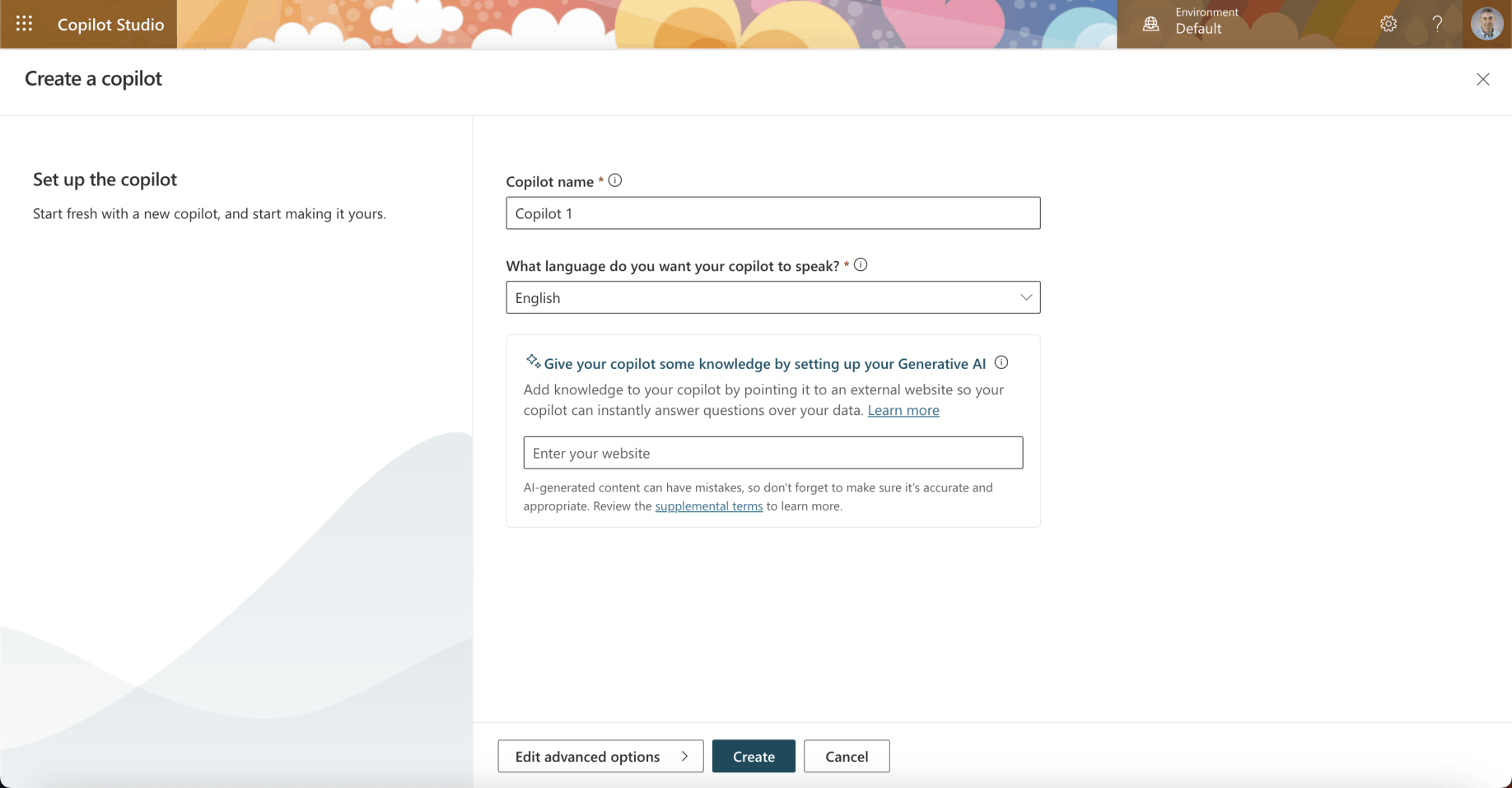
Task: Open the app launcher waffle menu
Action: [x=24, y=24]
